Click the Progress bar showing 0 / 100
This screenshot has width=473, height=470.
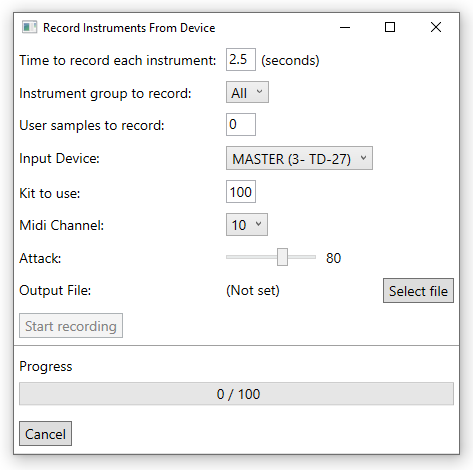[236, 394]
